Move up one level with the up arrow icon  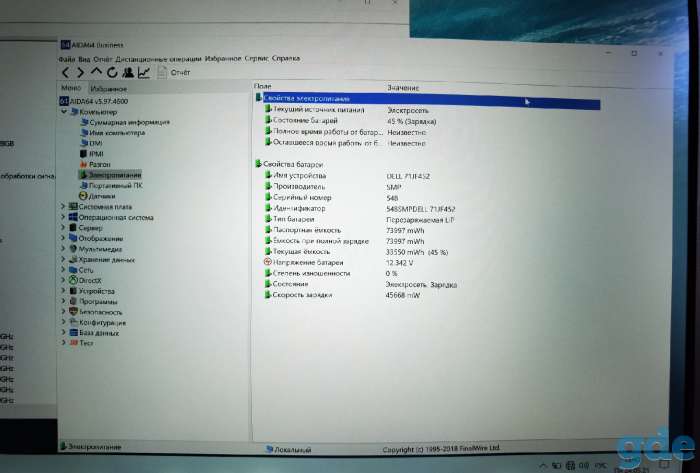tap(96, 71)
